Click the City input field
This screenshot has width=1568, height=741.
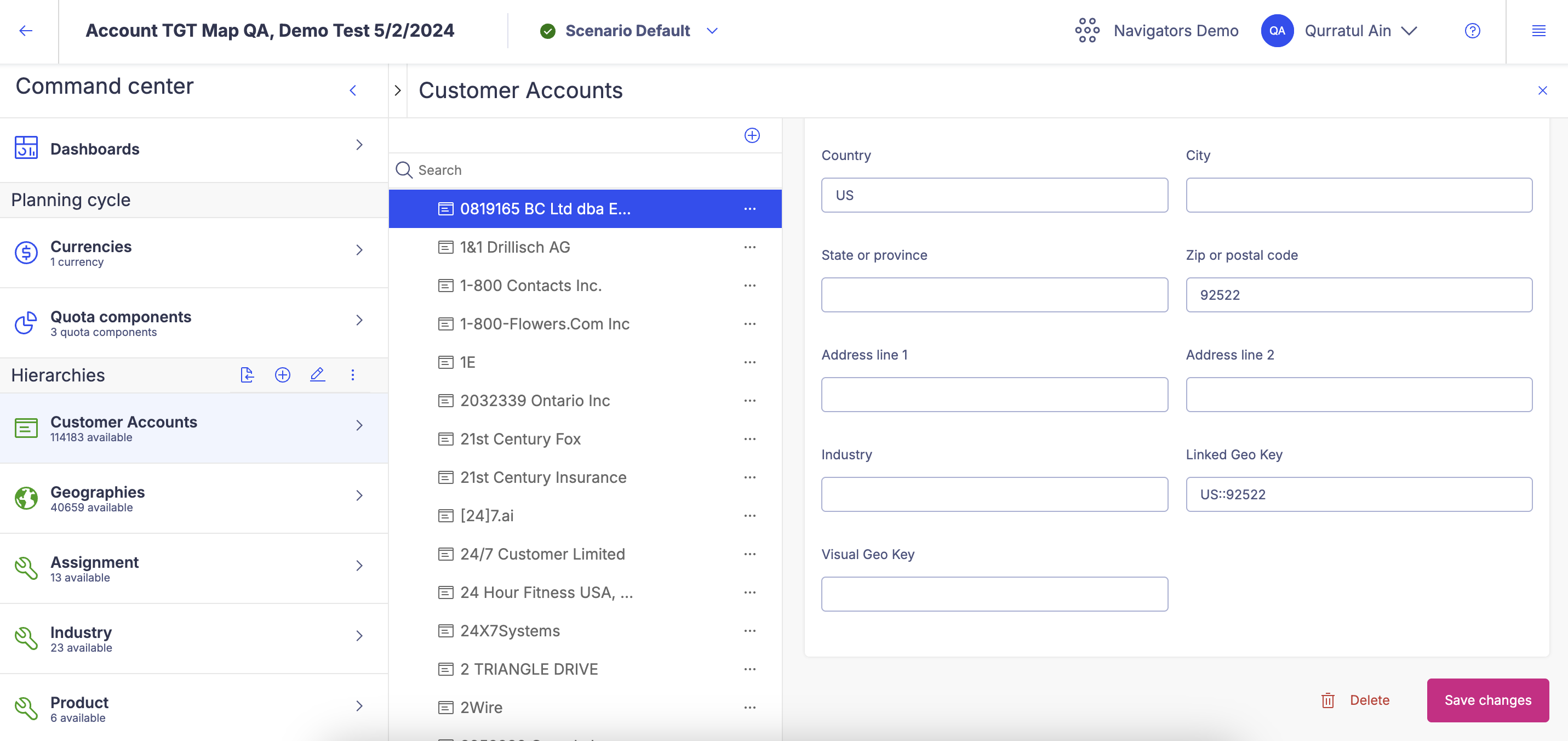tap(1359, 195)
